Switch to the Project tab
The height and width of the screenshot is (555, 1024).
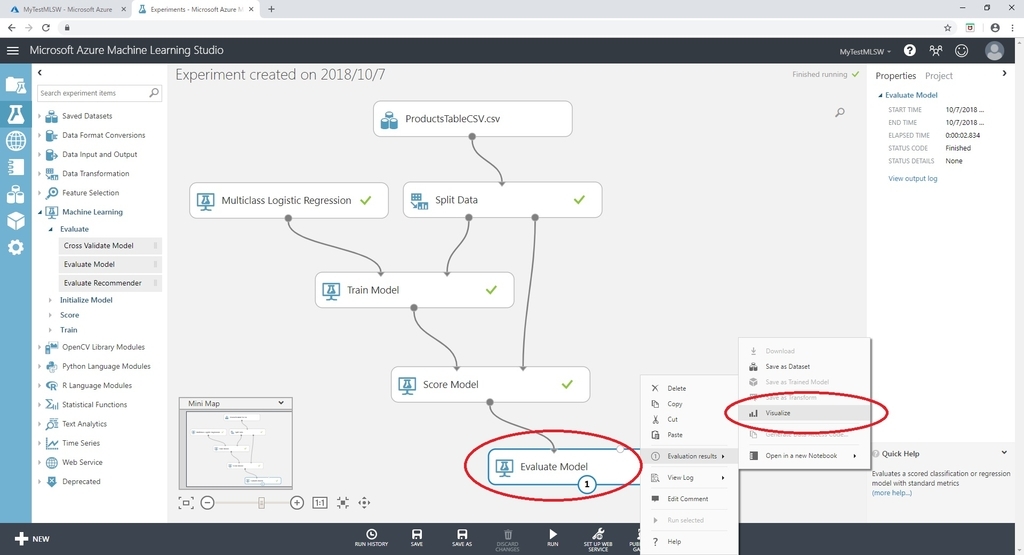pos(938,76)
